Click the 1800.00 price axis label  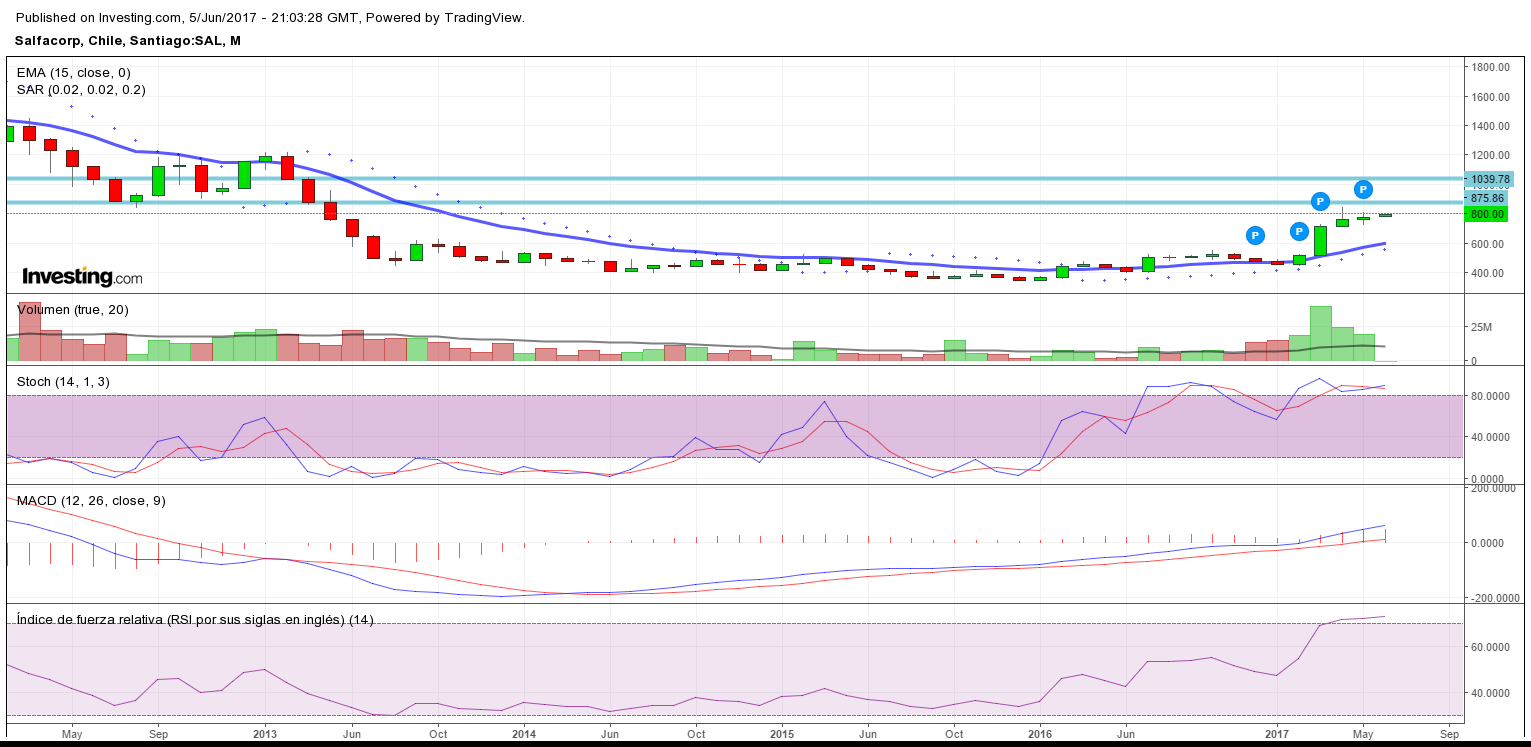tap(1490, 67)
